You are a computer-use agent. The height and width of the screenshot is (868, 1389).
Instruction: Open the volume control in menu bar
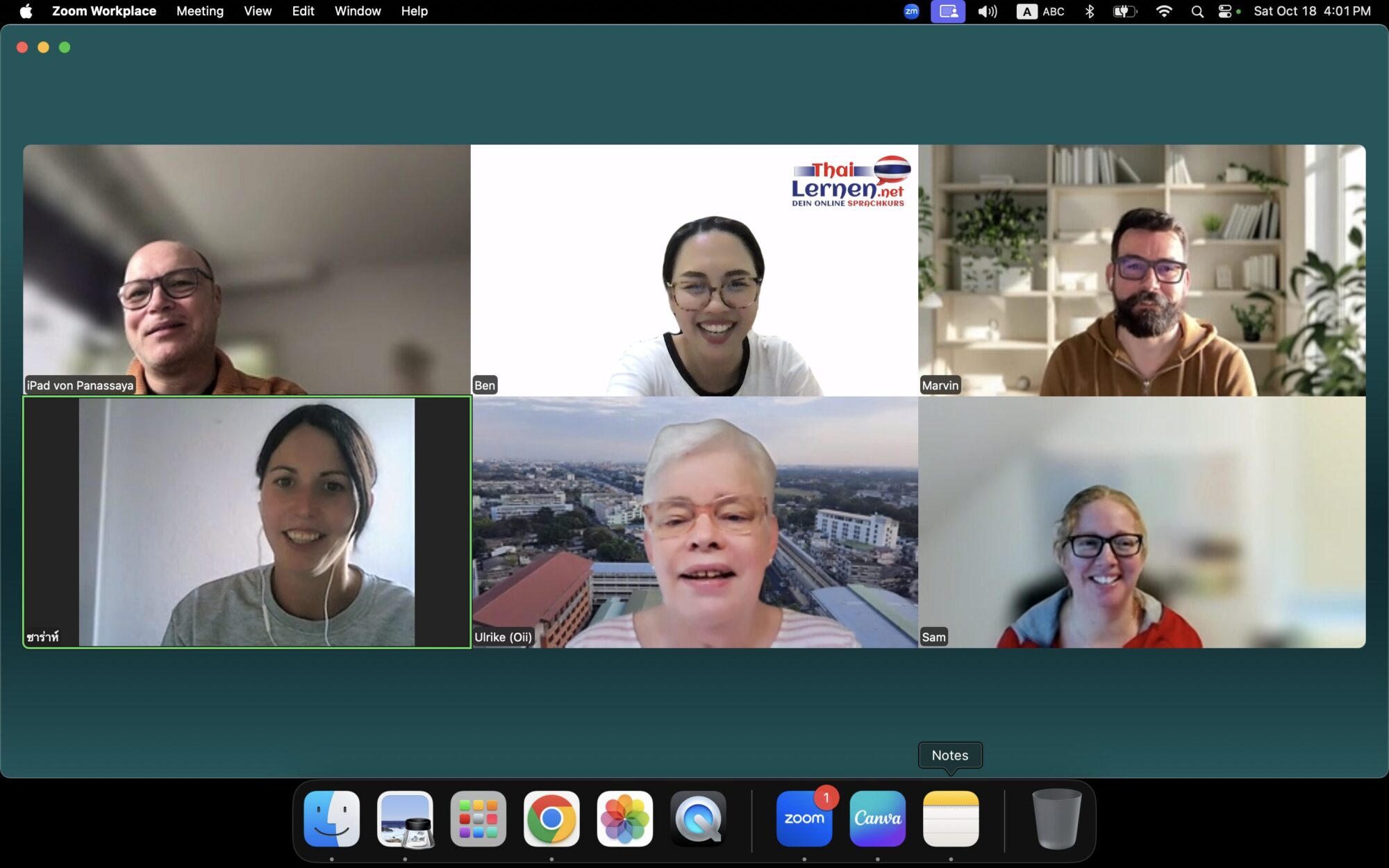pos(987,11)
